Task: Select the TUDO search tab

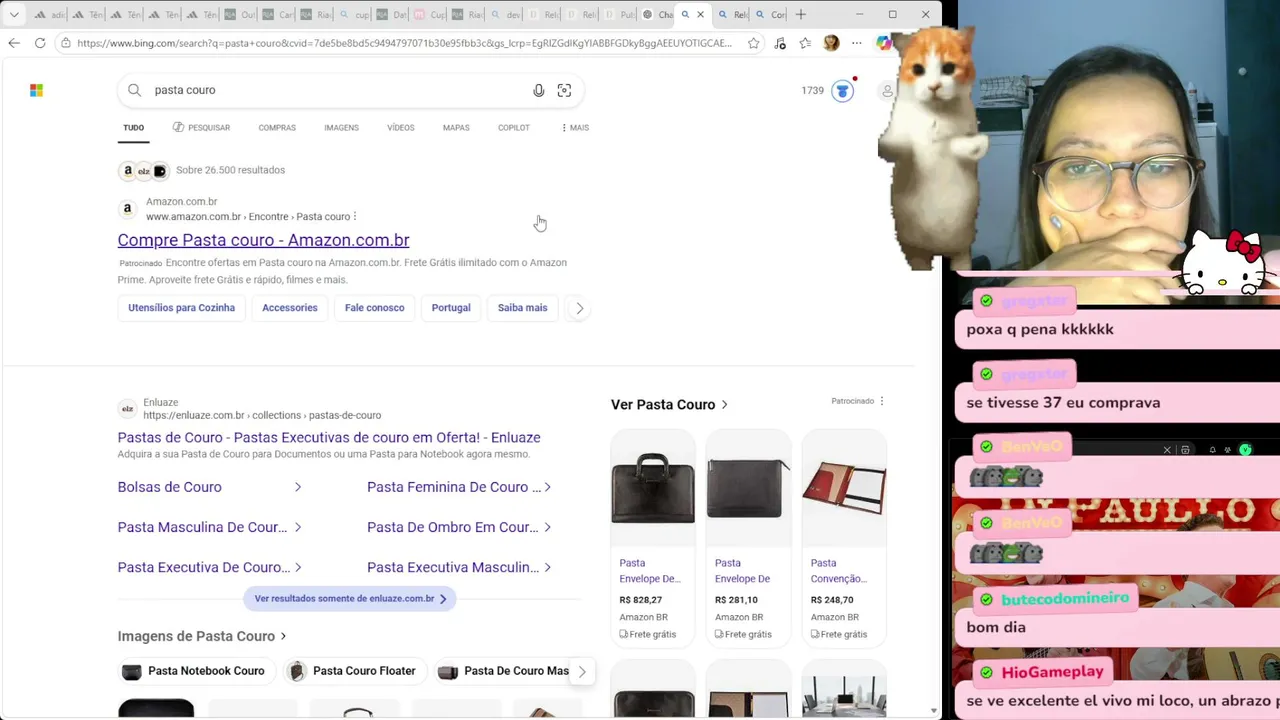Action: pyautogui.click(x=133, y=128)
